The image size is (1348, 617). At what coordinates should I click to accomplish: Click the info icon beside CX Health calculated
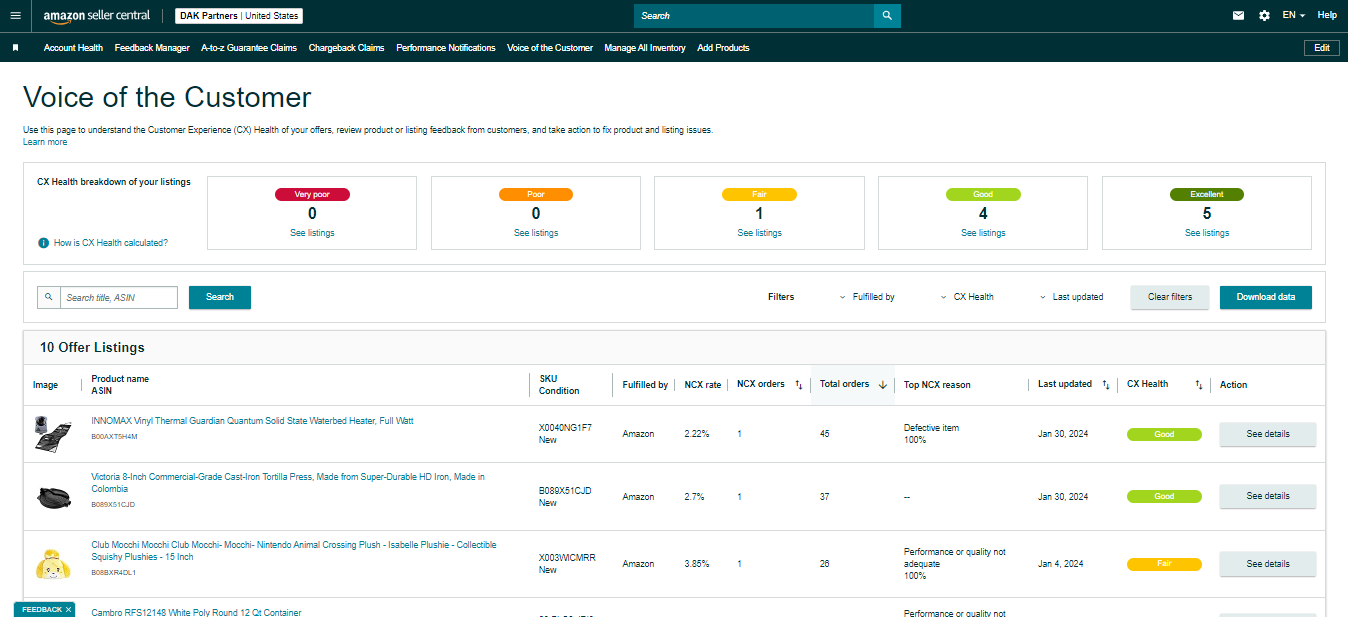pyautogui.click(x=43, y=243)
